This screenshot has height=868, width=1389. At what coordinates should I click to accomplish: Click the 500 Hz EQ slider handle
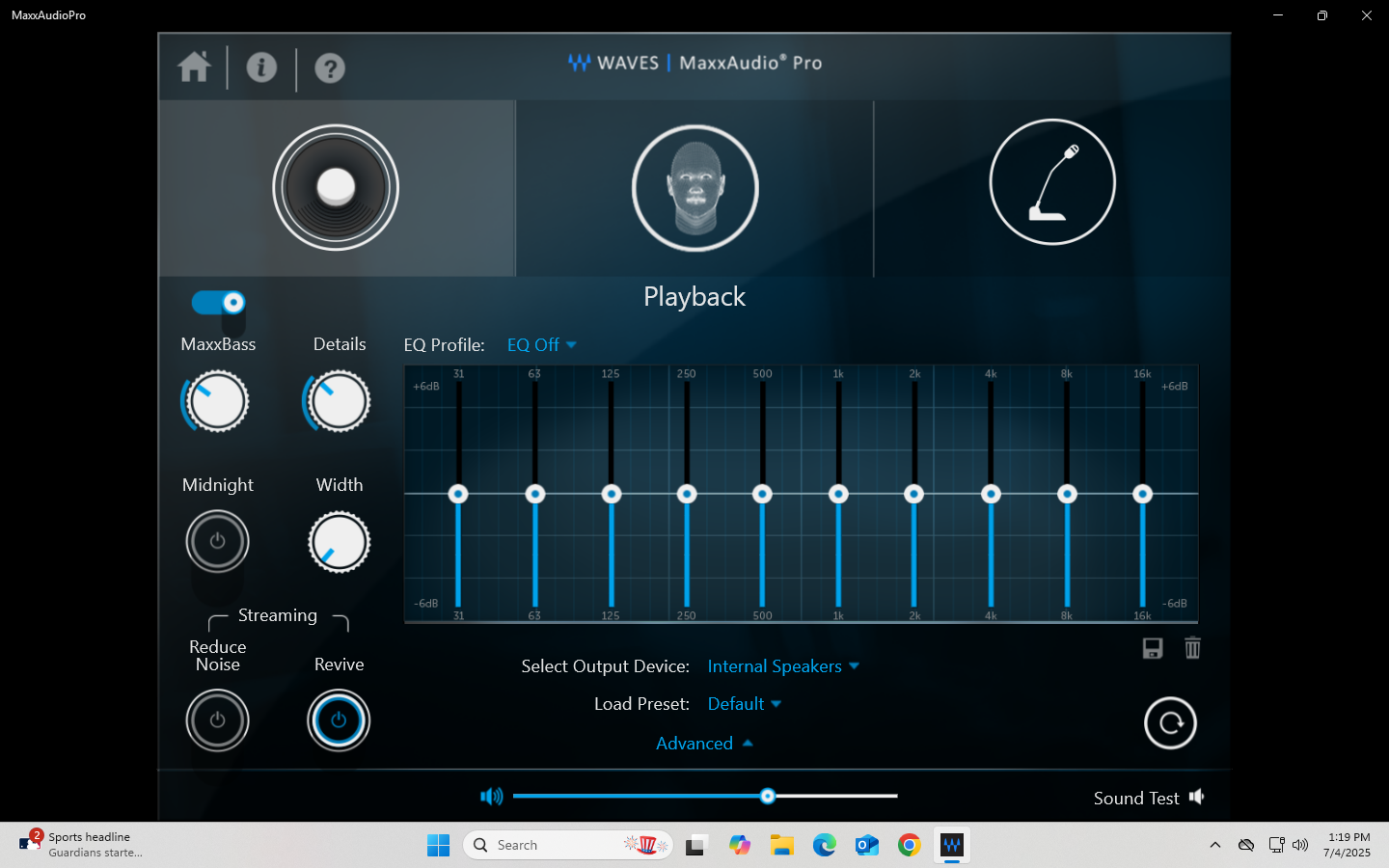[762, 494]
